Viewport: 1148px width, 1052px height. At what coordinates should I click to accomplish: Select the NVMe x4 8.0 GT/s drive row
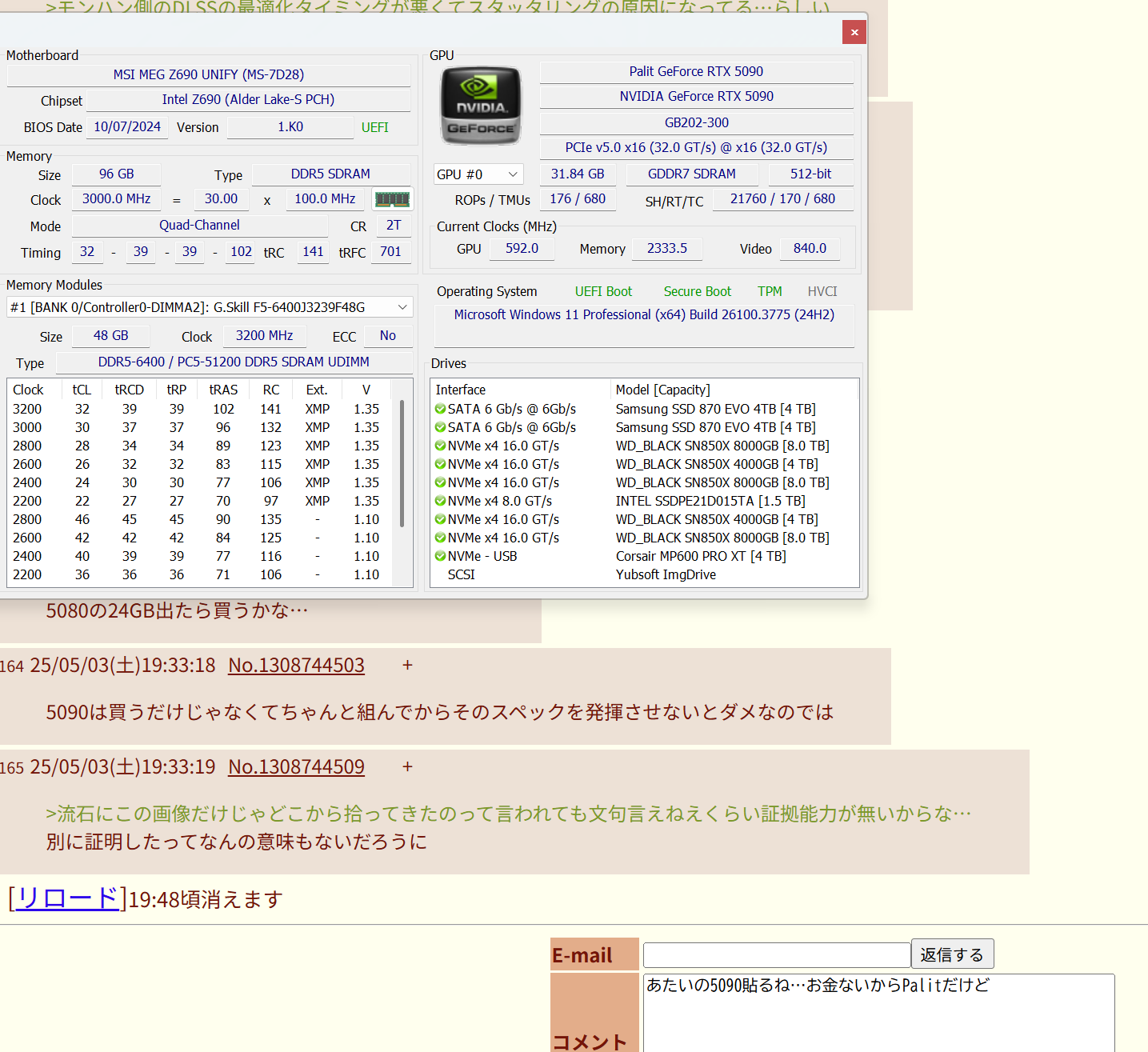click(644, 501)
